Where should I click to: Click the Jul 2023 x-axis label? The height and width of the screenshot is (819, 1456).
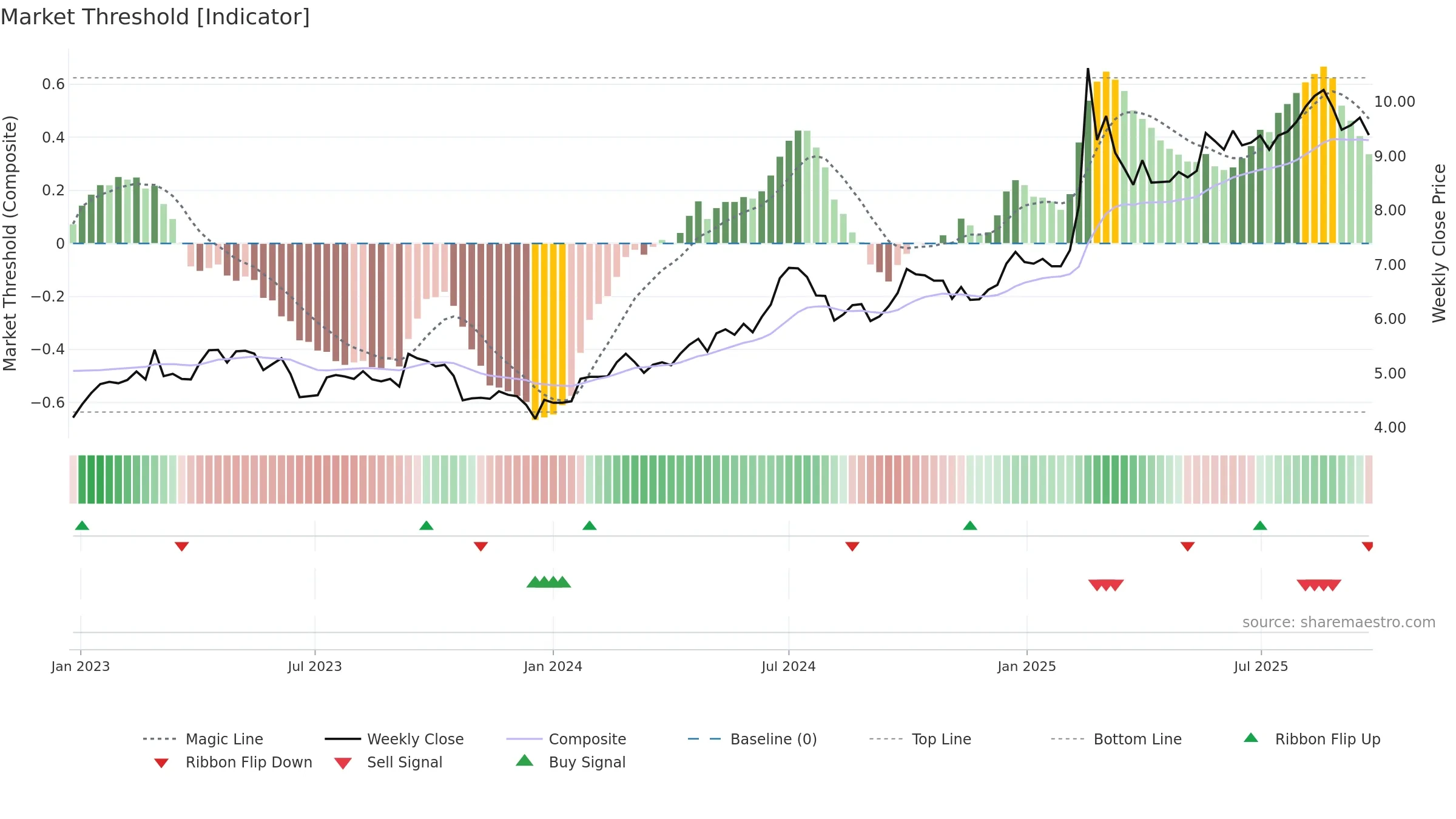(315, 667)
